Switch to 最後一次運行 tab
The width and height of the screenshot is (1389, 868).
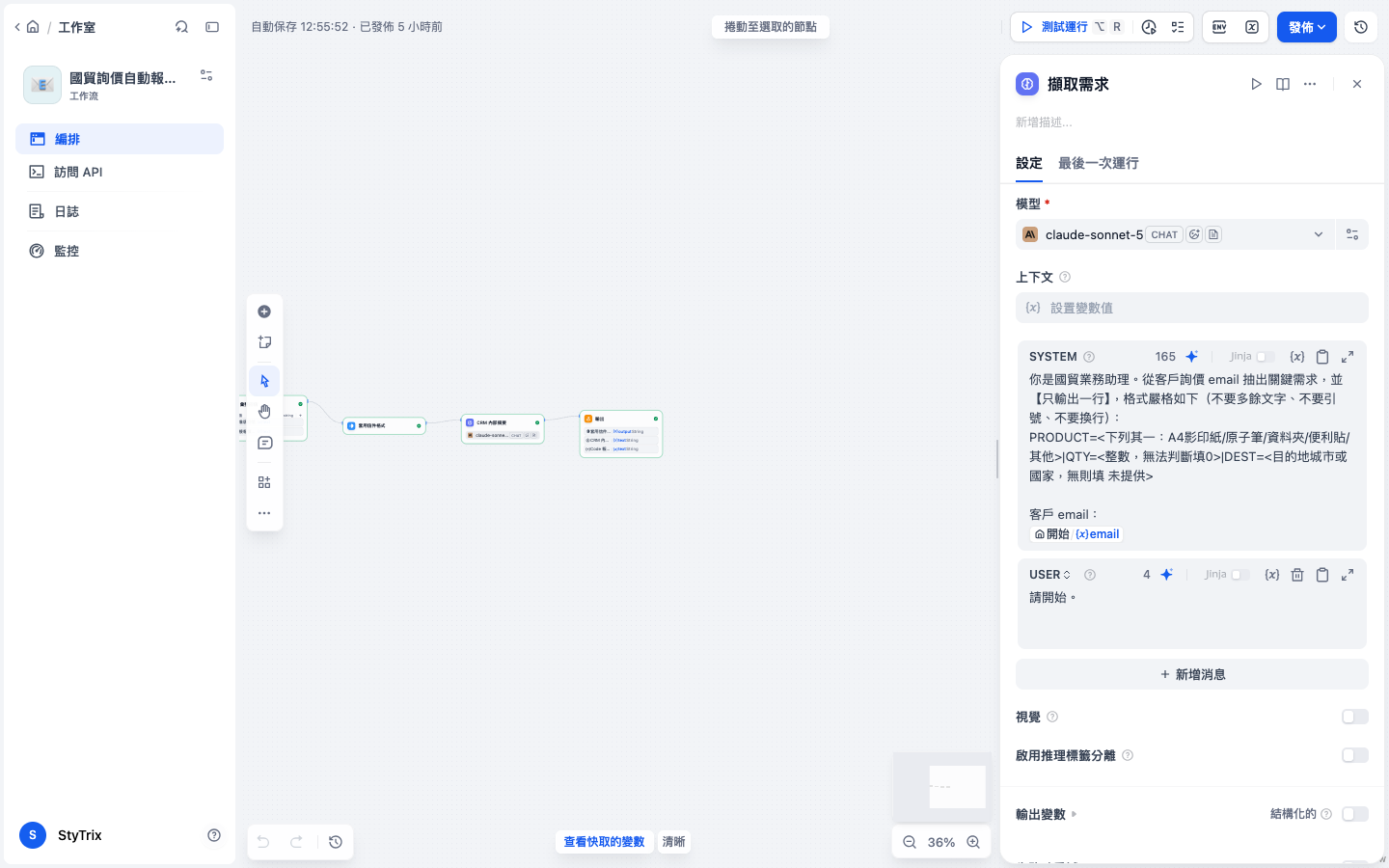pyautogui.click(x=1098, y=163)
